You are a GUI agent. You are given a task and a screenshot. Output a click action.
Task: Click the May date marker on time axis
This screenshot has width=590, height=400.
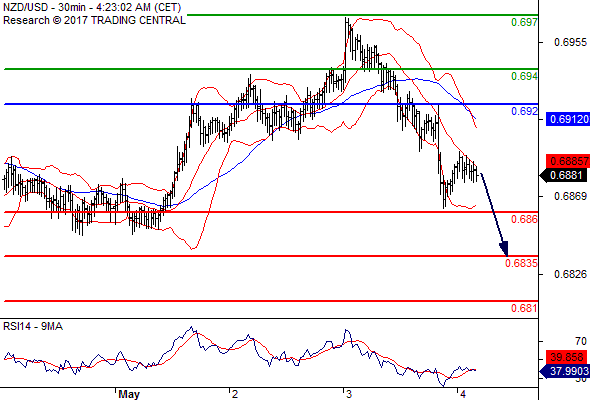click(x=129, y=394)
